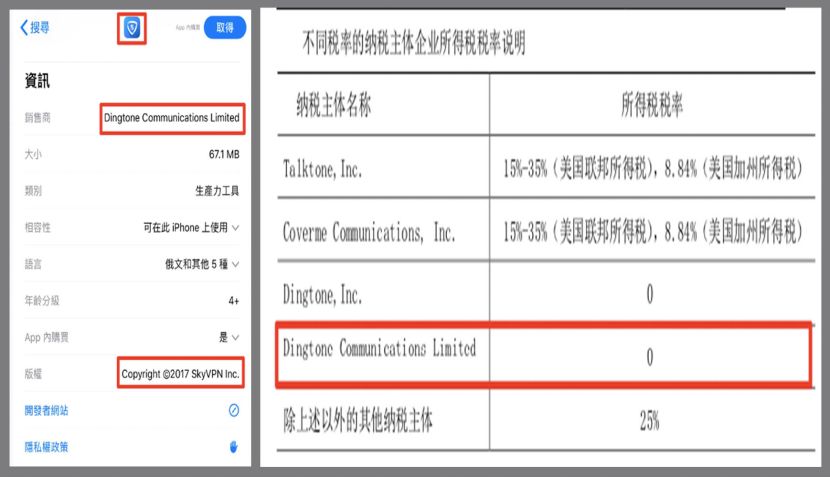Screen dimensions: 830x478
Task: Click the compass icon beside 開發者網站
Action: (234, 410)
